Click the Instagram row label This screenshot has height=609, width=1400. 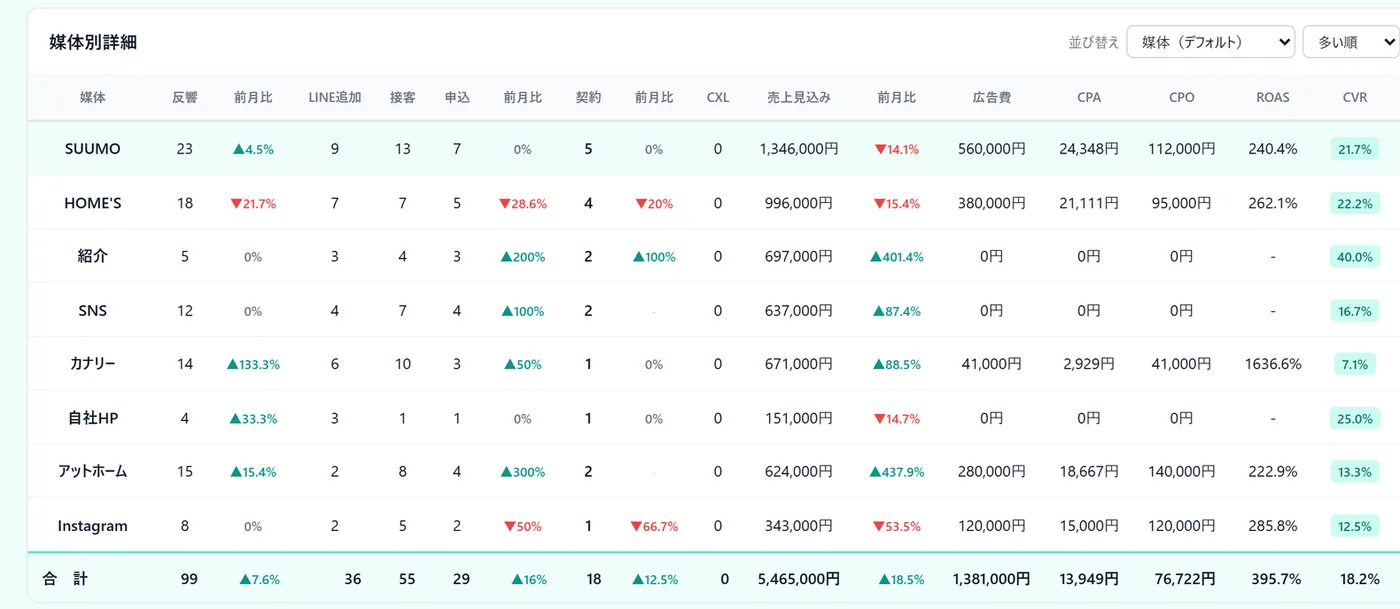[93, 526]
